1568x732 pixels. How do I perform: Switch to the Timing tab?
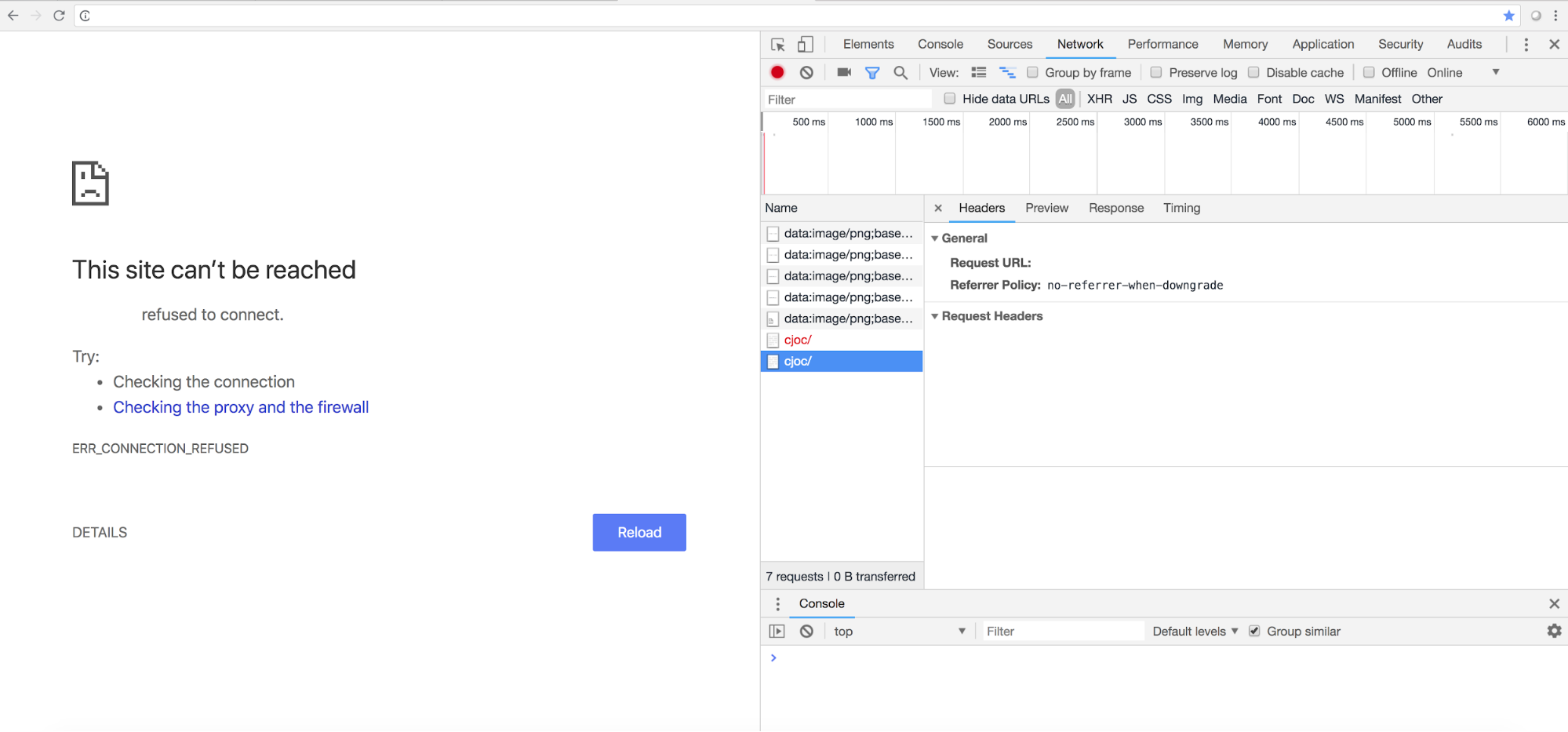coord(1181,208)
